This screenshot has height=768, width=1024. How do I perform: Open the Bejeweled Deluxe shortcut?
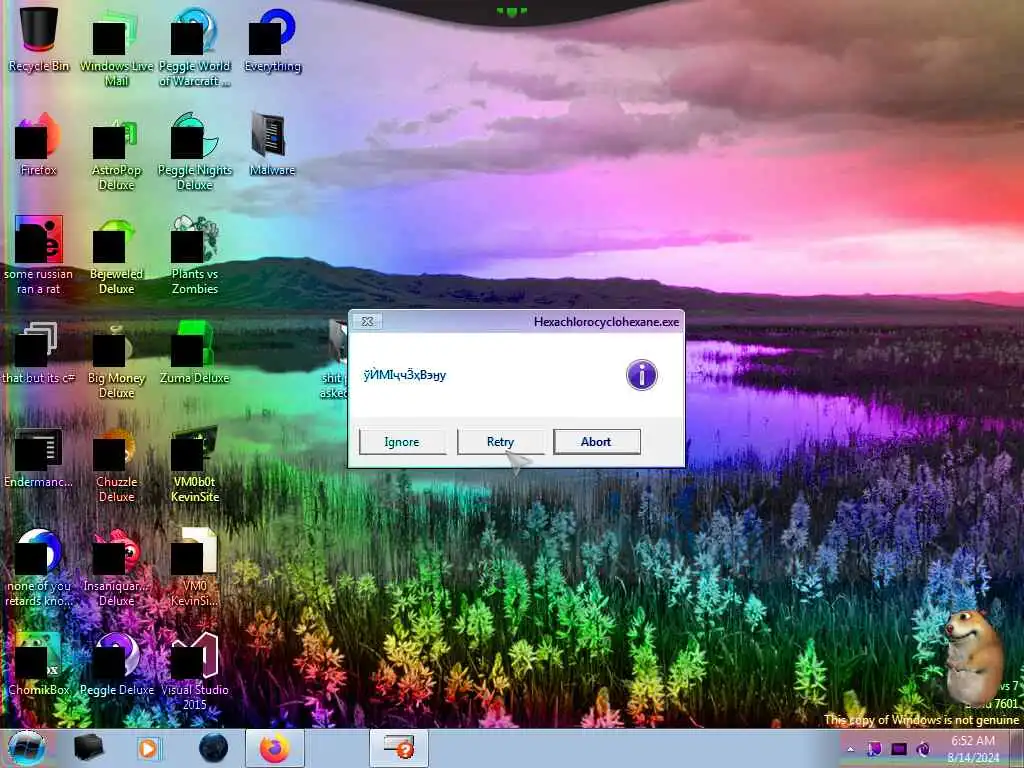tap(116, 255)
